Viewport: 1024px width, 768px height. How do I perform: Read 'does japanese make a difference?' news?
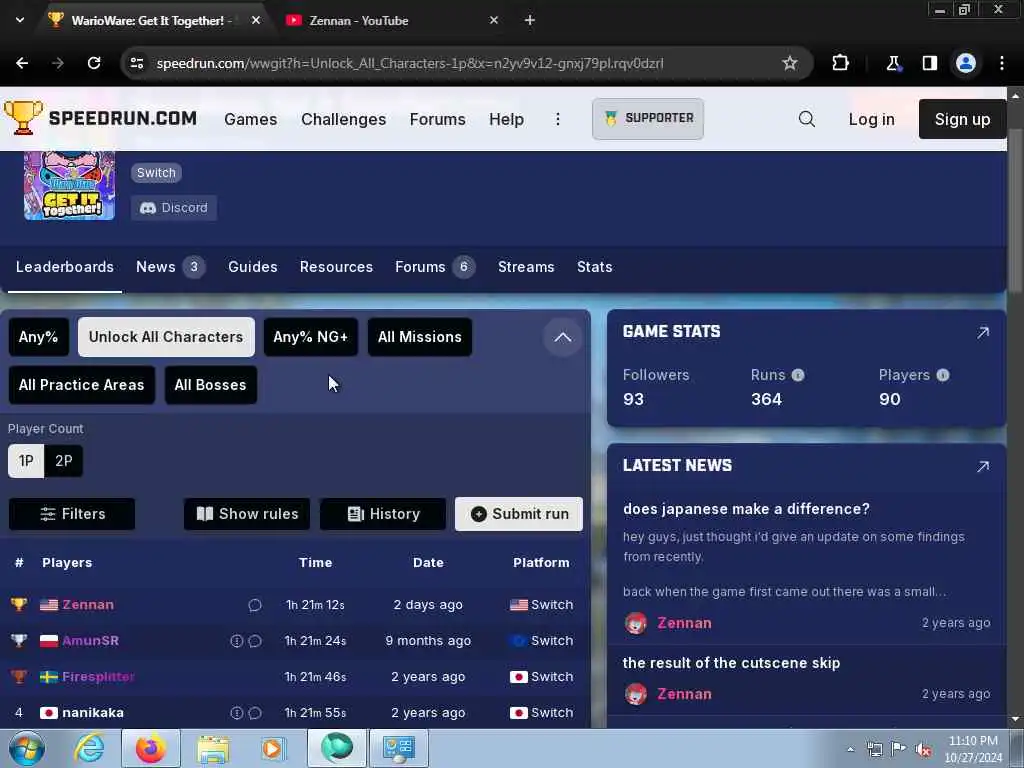746,509
